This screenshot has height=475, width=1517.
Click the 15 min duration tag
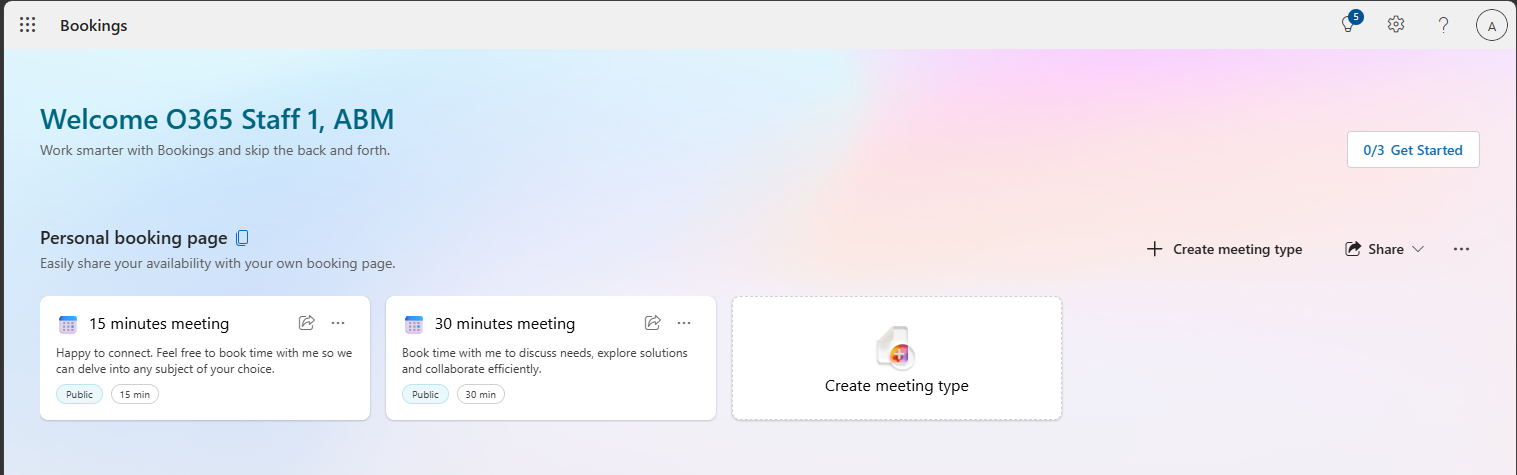click(134, 394)
